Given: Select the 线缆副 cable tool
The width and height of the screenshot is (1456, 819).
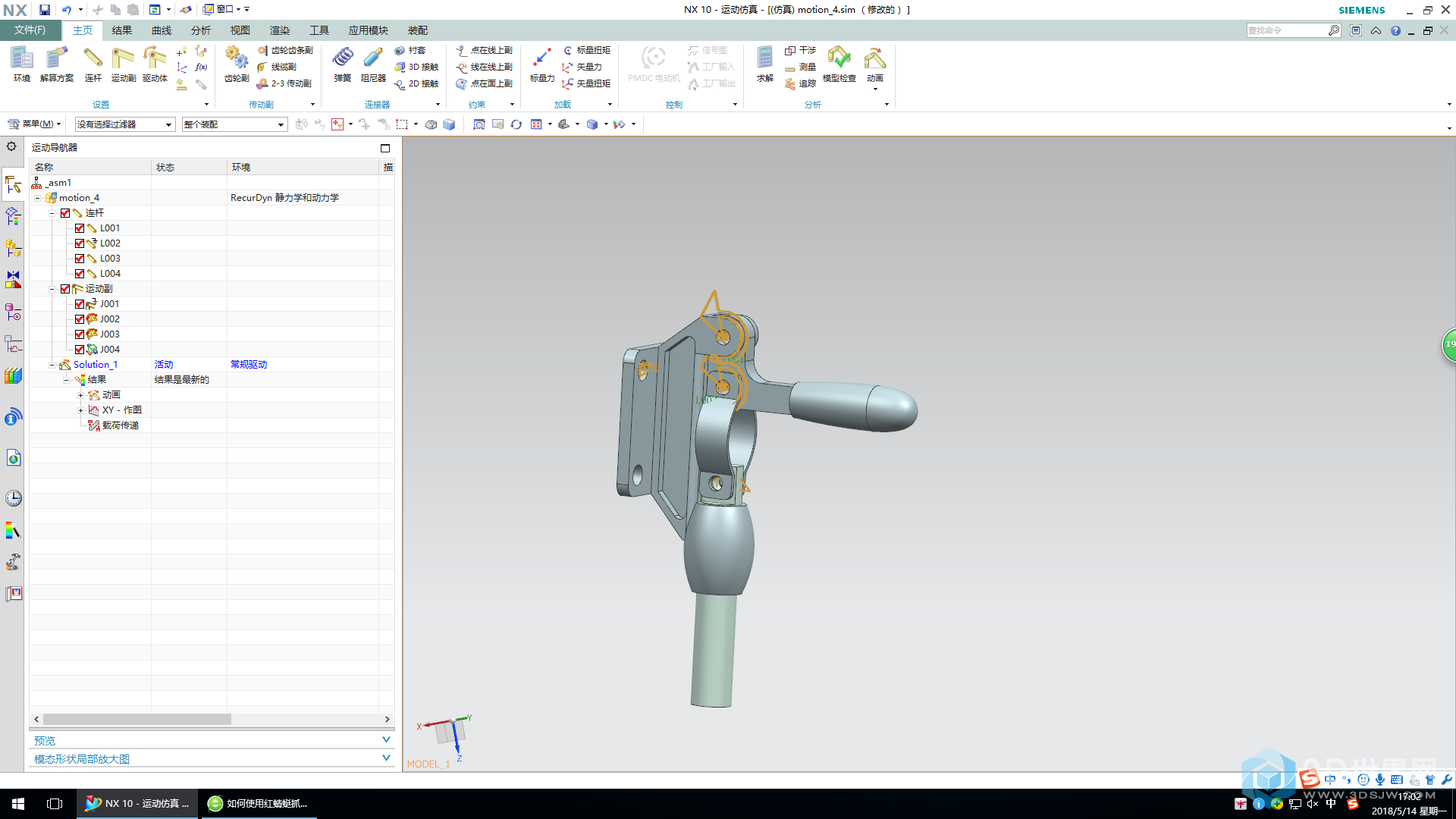Looking at the screenshot, I should tap(277, 67).
